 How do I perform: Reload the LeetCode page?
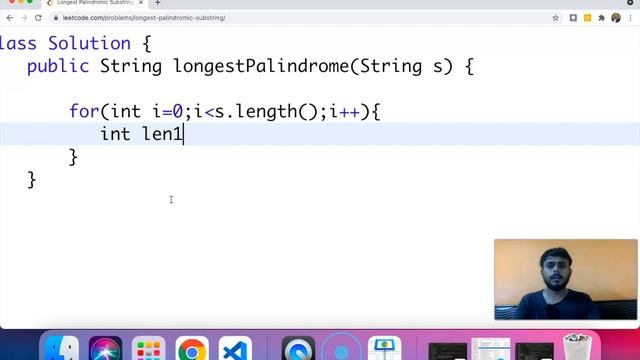coord(38,18)
